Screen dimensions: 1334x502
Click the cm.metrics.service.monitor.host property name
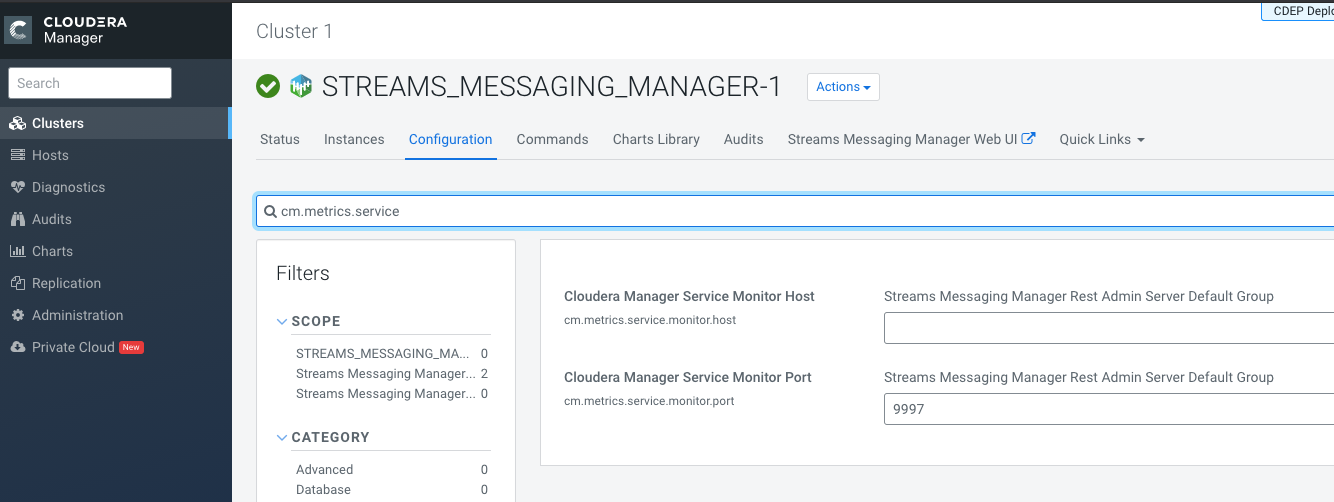(650, 320)
